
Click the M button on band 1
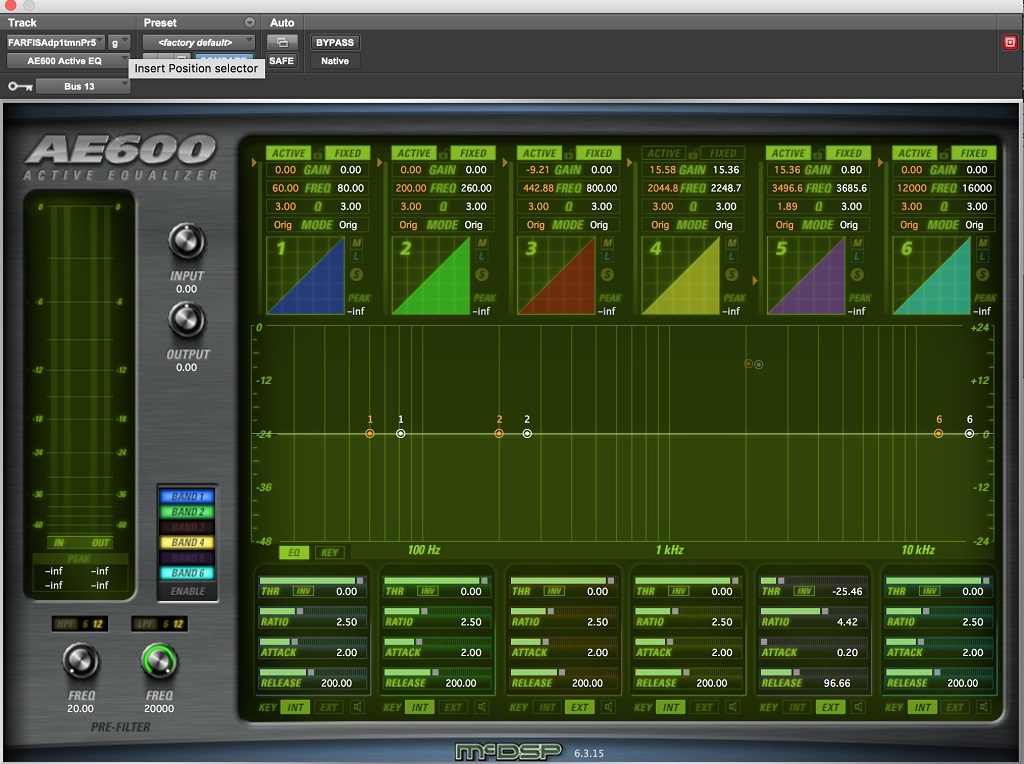coord(357,243)
